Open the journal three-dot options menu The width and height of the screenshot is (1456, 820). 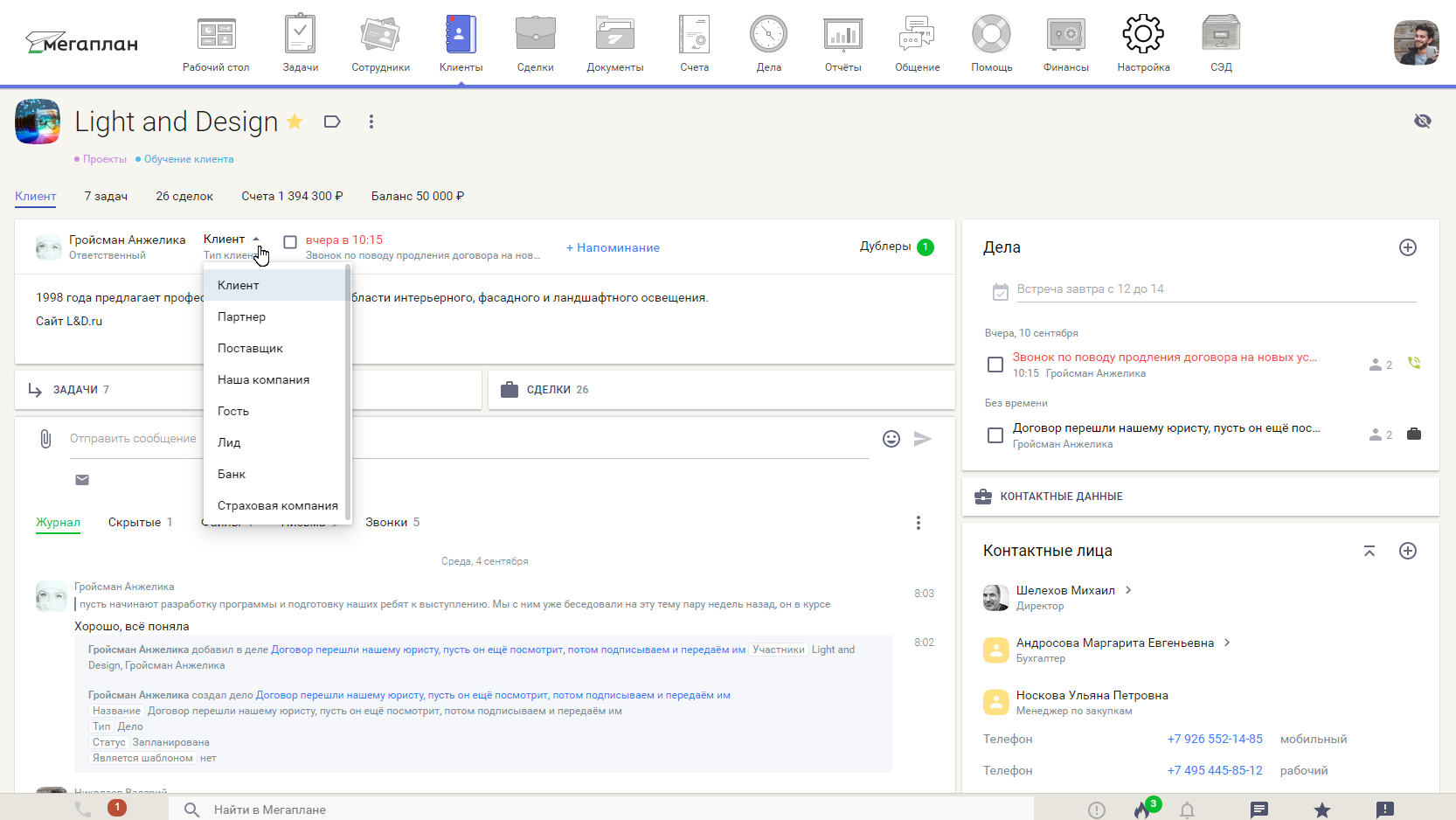(x=918, y=523)
